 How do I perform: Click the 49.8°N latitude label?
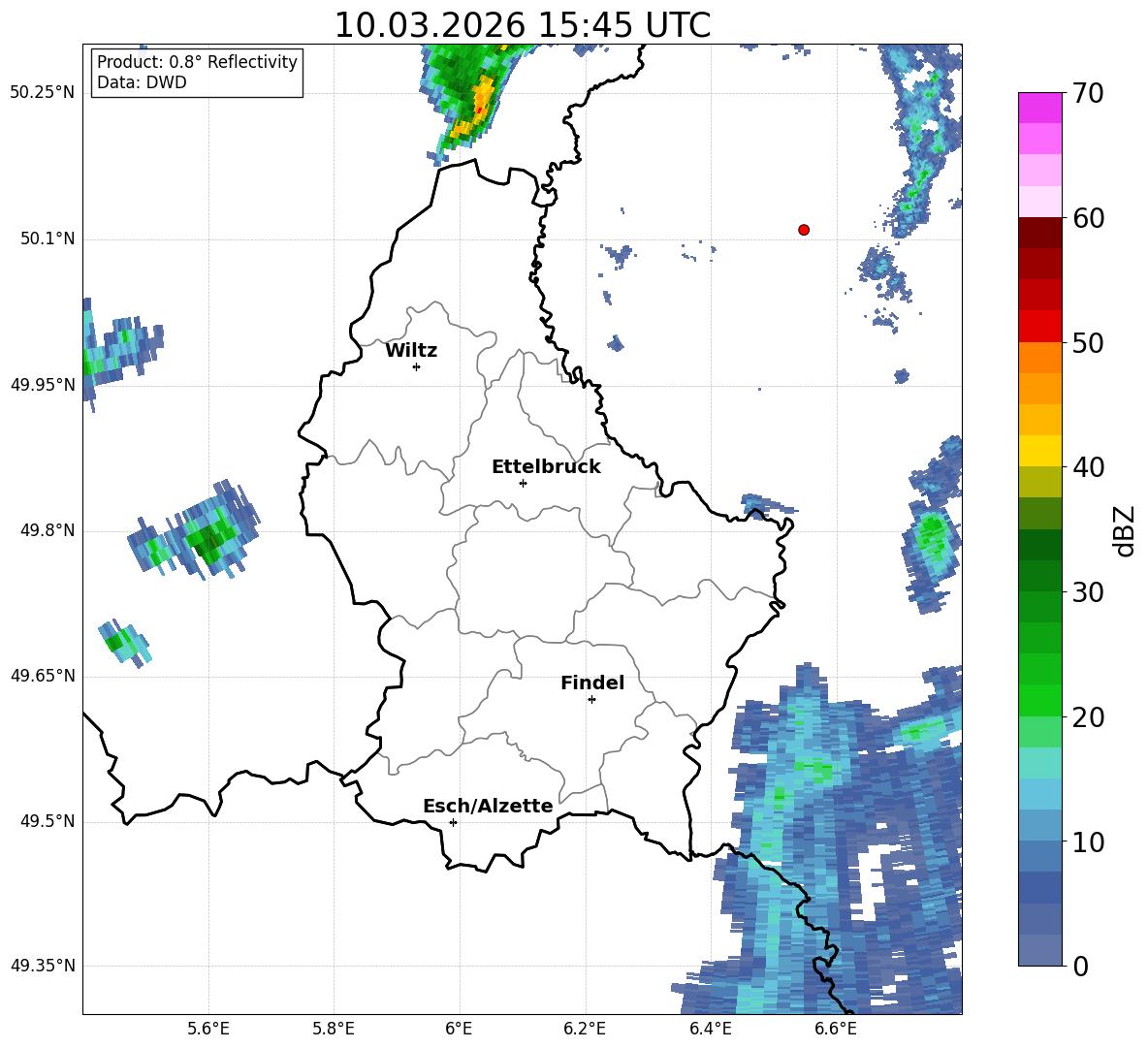47,530
